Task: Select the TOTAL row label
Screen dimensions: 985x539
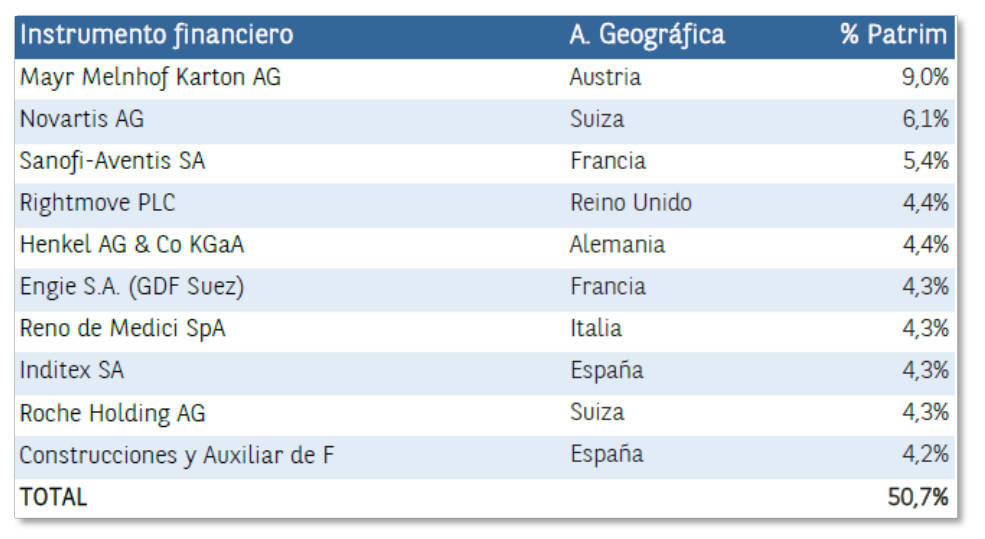Action: point(53,497)
